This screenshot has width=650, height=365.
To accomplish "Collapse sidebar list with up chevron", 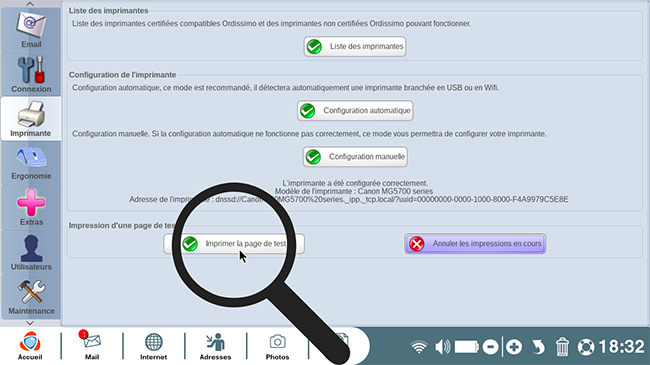I will click(30, 4).
